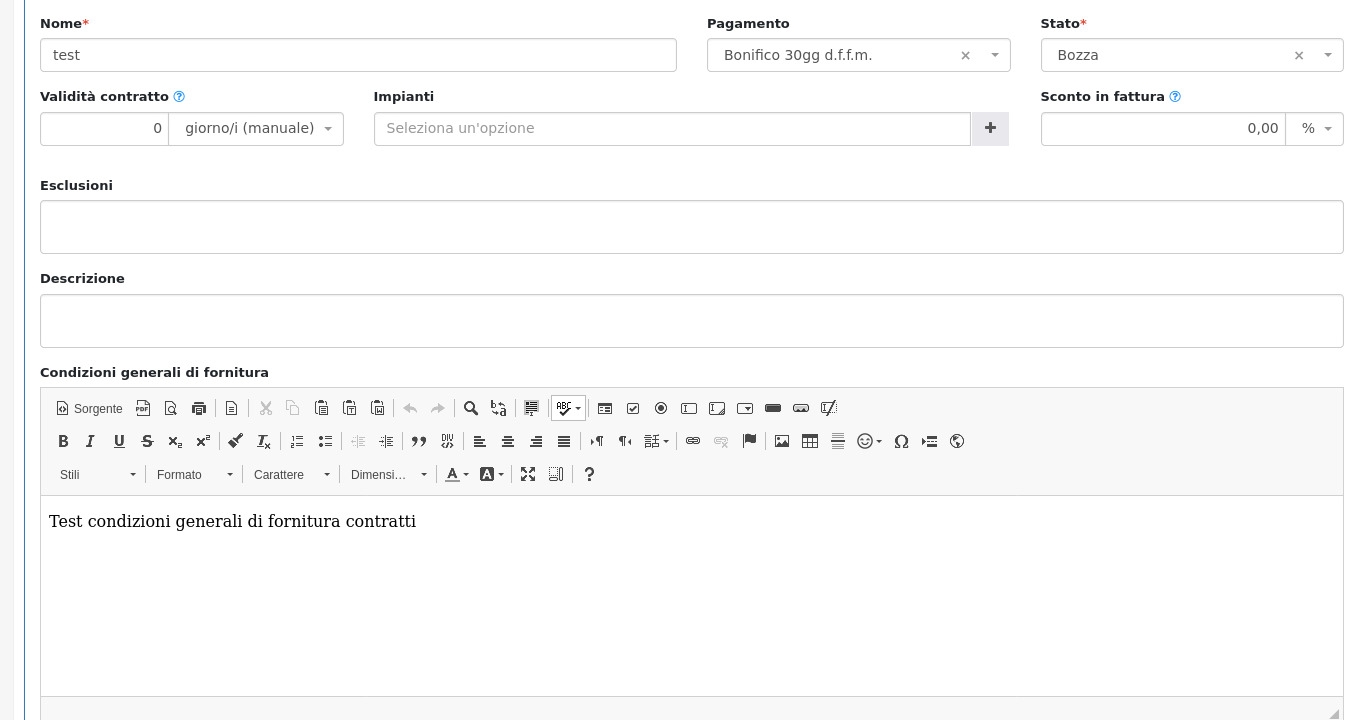Screen dimensions: 1351x720
Task: Toggle Sorgente source view
Action: pos(89,408)
